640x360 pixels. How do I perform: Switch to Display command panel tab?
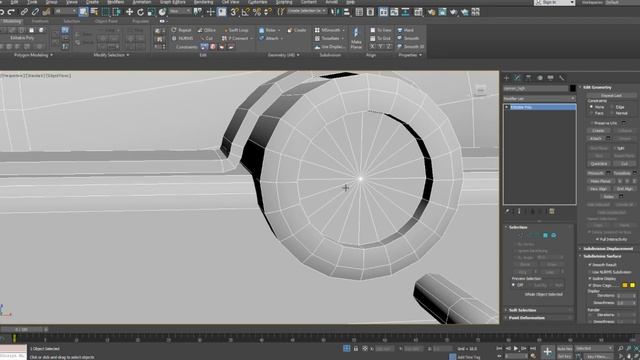pyautogui.click(x=551, y=78)
